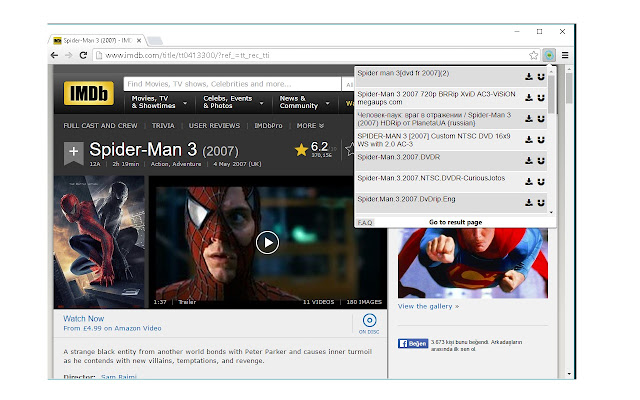Bookmark page with the star icon

(x=533, y=55)
